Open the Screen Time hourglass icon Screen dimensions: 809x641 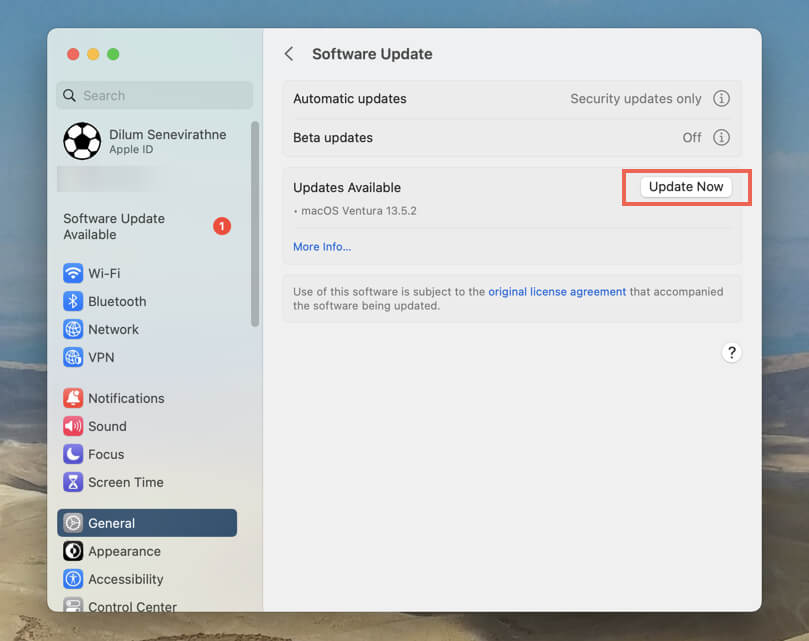[x=73, y=482]
